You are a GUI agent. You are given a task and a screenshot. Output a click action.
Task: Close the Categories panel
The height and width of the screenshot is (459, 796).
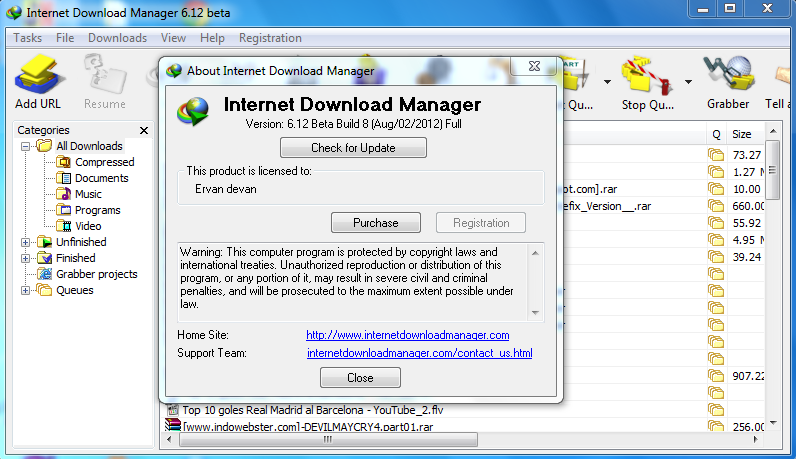point(144,130)
